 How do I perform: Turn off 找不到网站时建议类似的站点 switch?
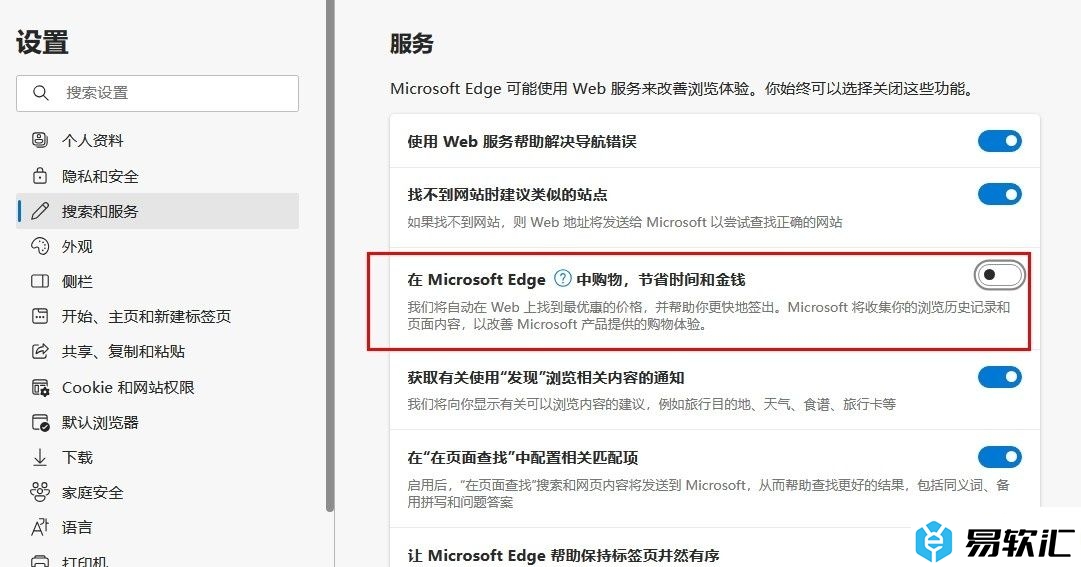(999, 195)
